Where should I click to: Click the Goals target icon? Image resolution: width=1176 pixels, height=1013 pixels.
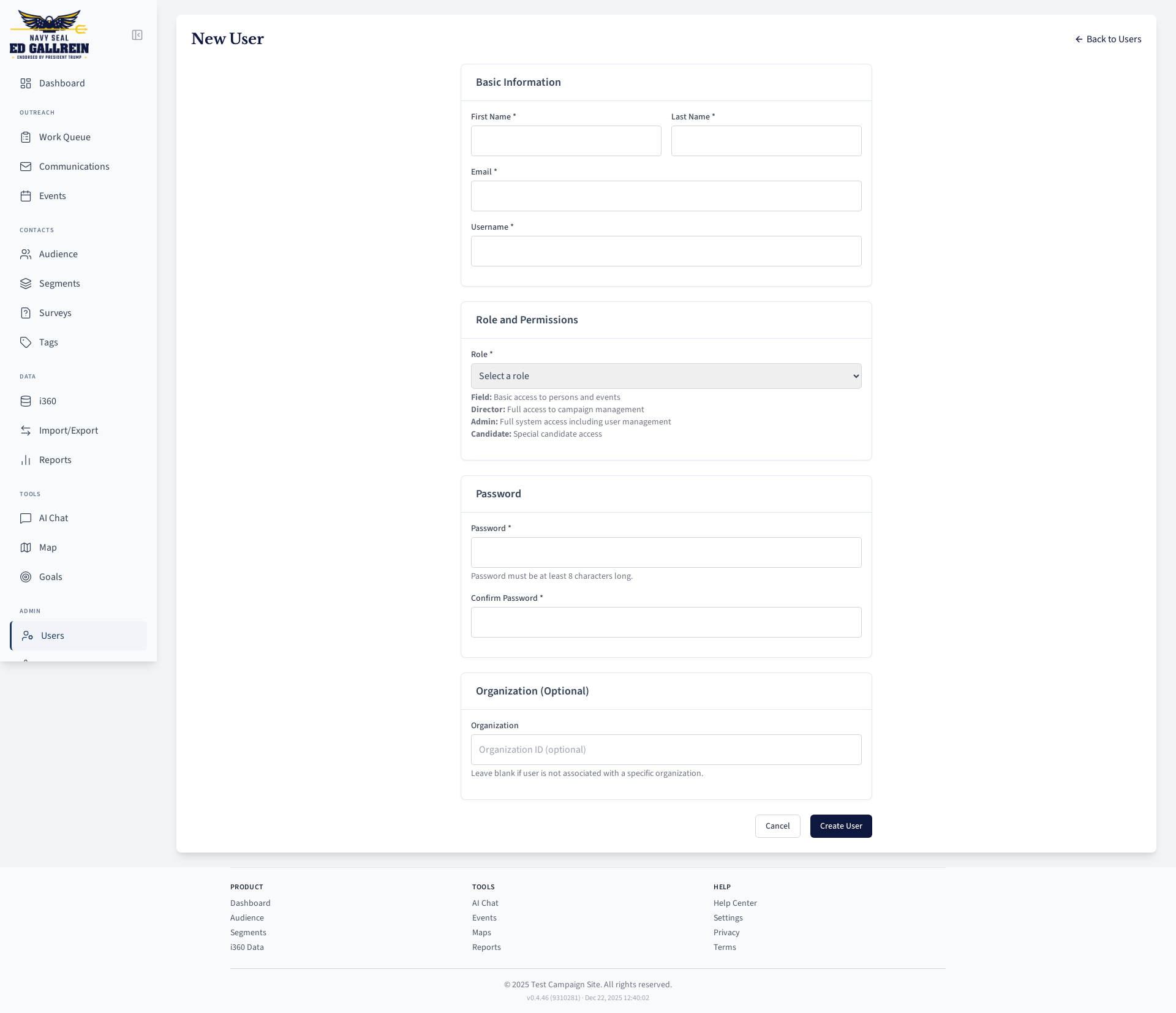point(26,577)
